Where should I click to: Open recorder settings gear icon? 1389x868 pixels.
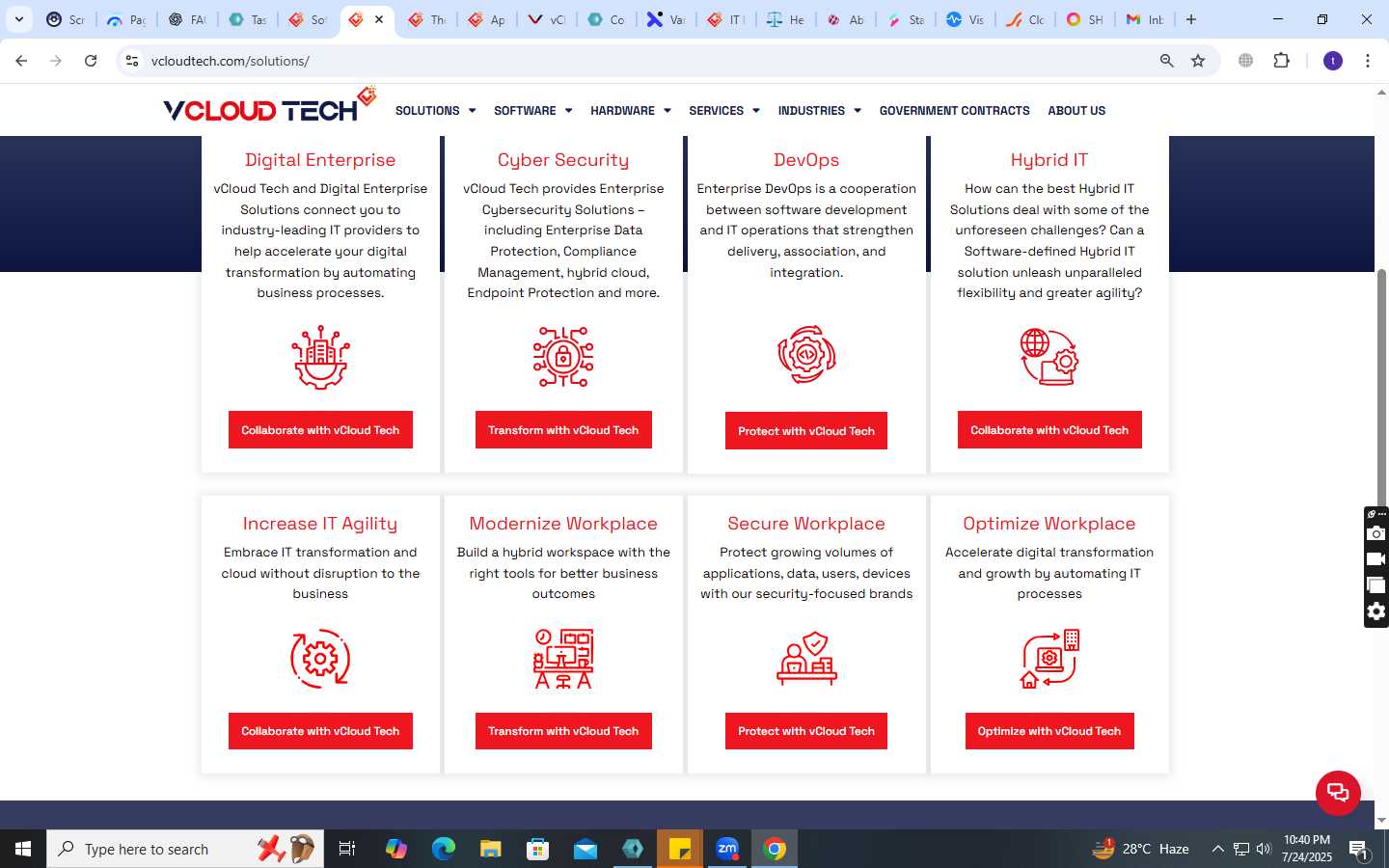pos(1376,611)
